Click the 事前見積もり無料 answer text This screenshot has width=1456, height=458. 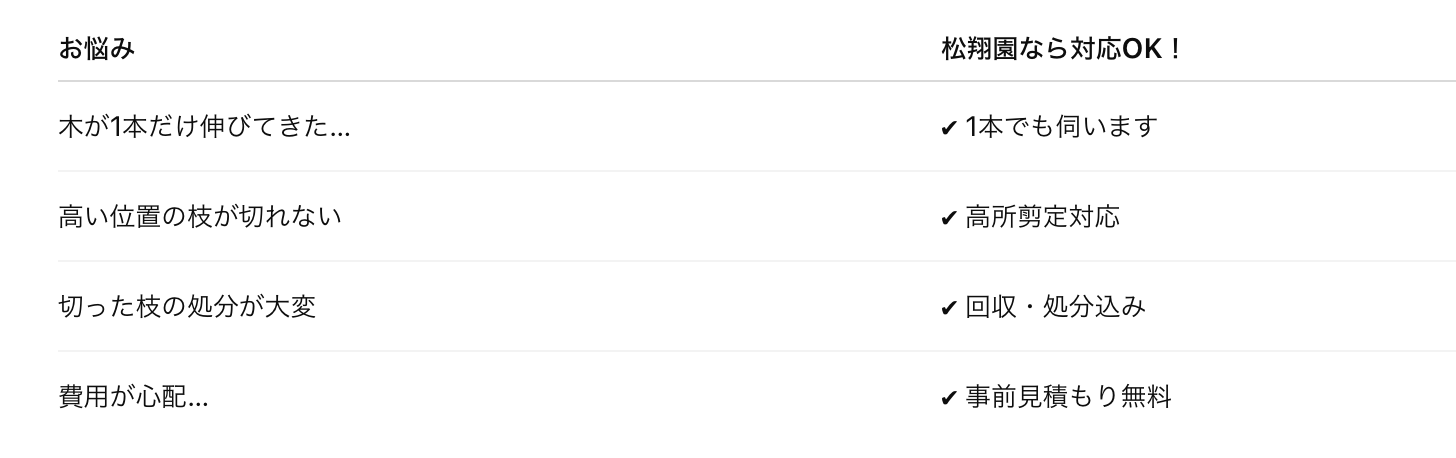(x=1068, y=397)
